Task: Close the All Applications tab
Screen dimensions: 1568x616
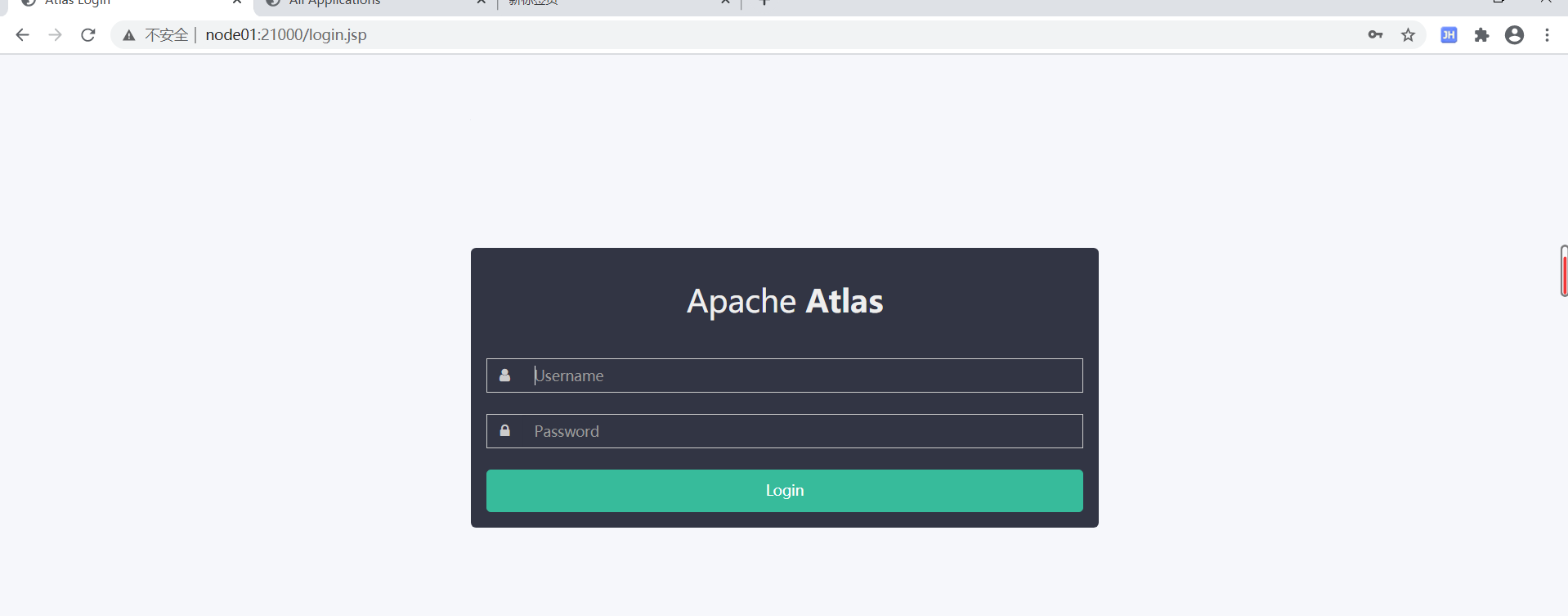Action: (482, 2)
